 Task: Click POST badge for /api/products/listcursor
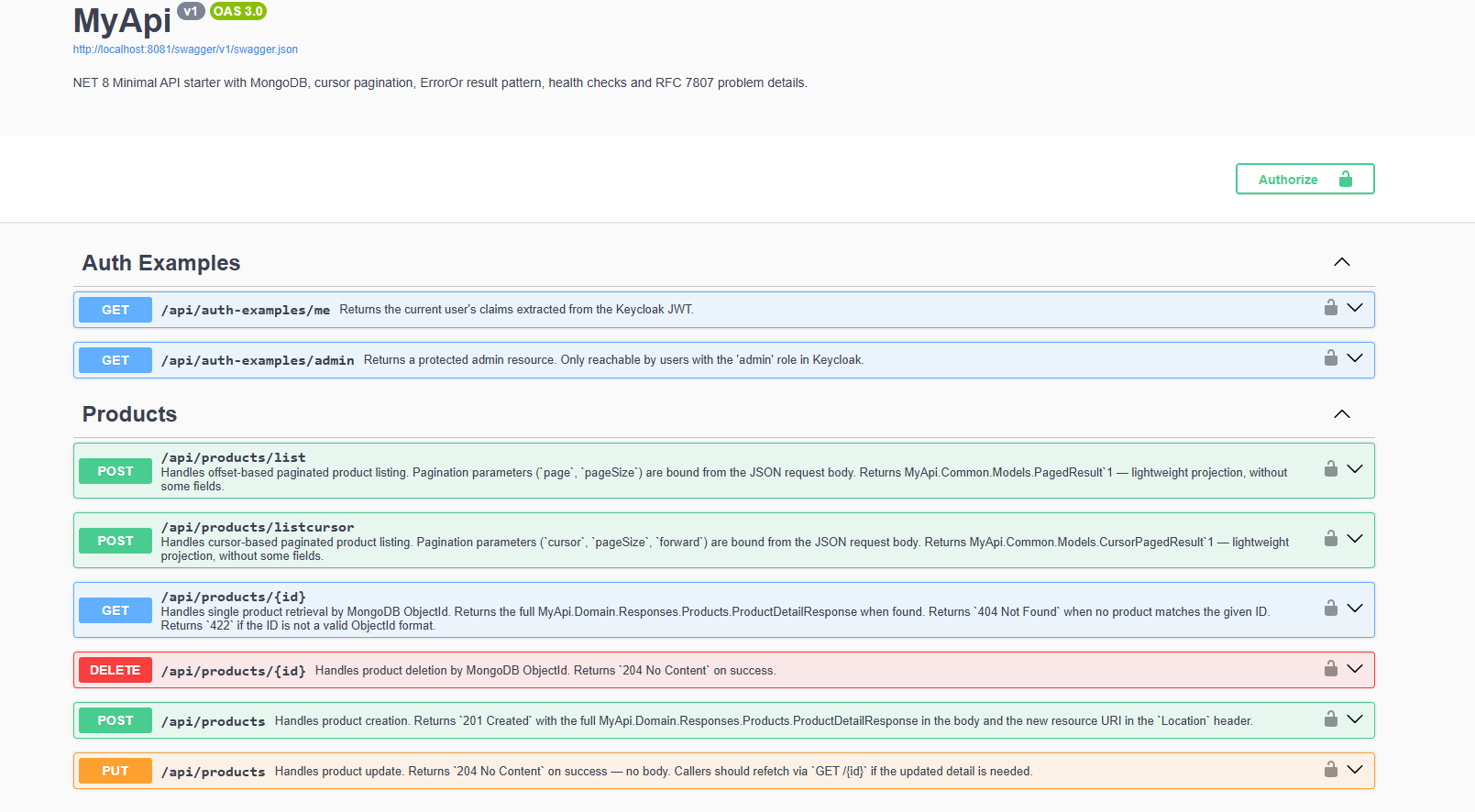coord(116,541)
